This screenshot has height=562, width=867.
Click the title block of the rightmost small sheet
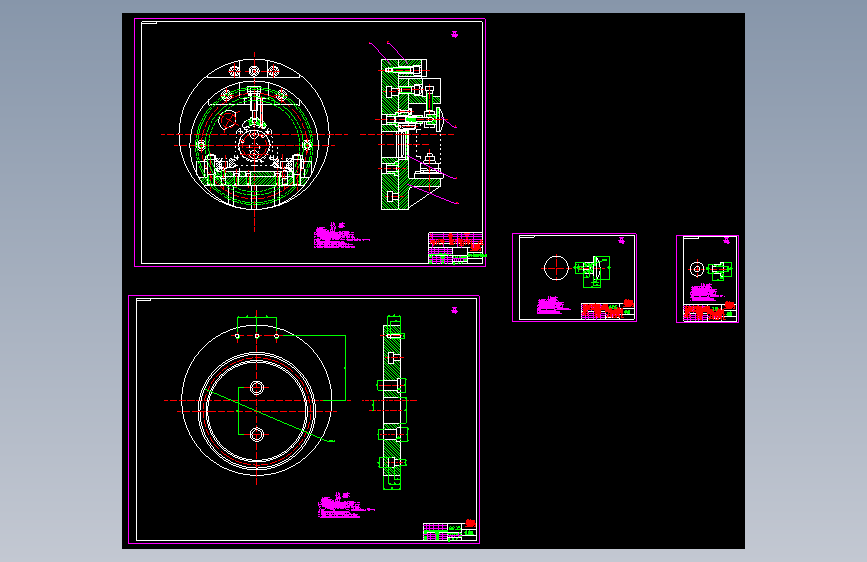[710, 313]
